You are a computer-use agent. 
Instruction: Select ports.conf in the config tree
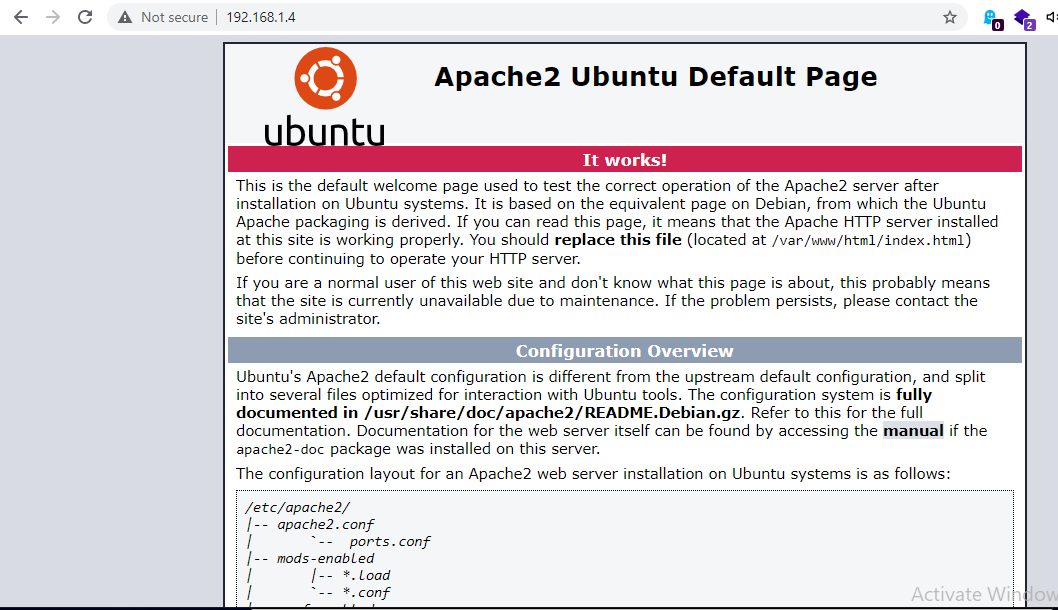coord(389,541)
